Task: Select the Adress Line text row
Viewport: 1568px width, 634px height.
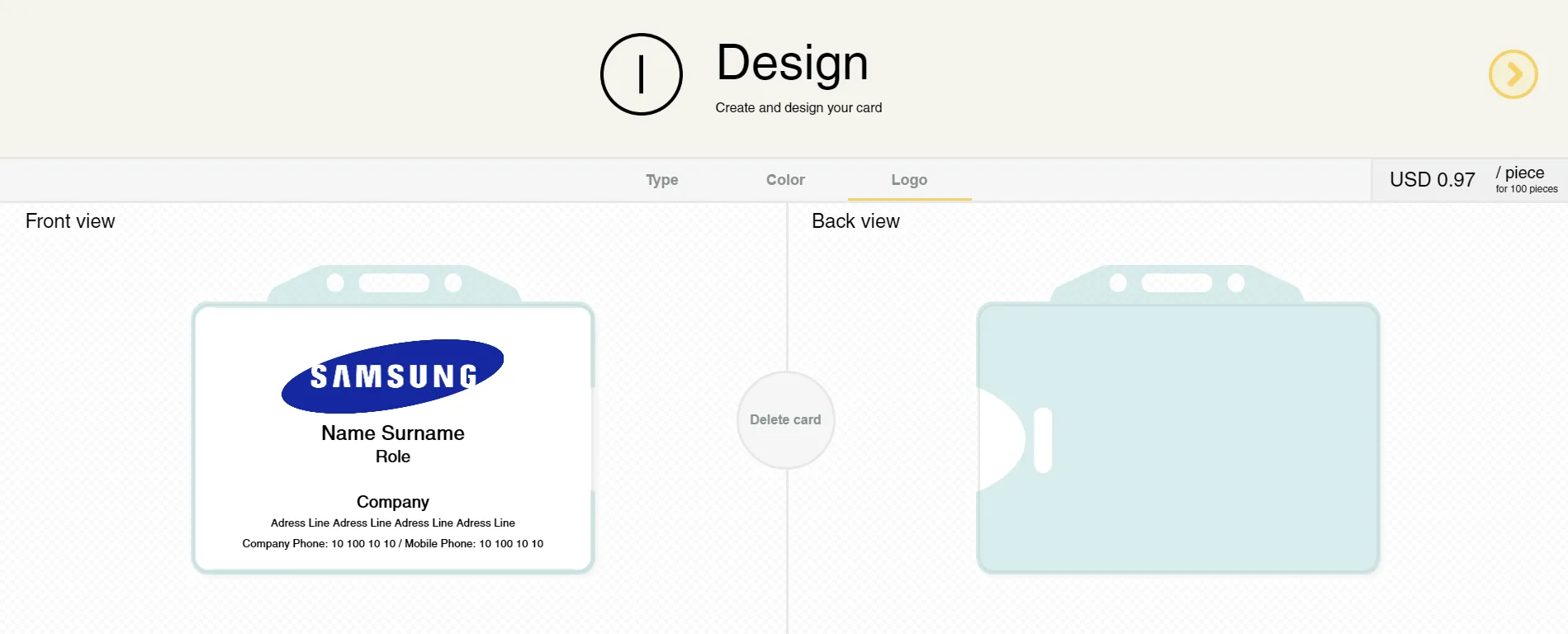Action: 393,523
